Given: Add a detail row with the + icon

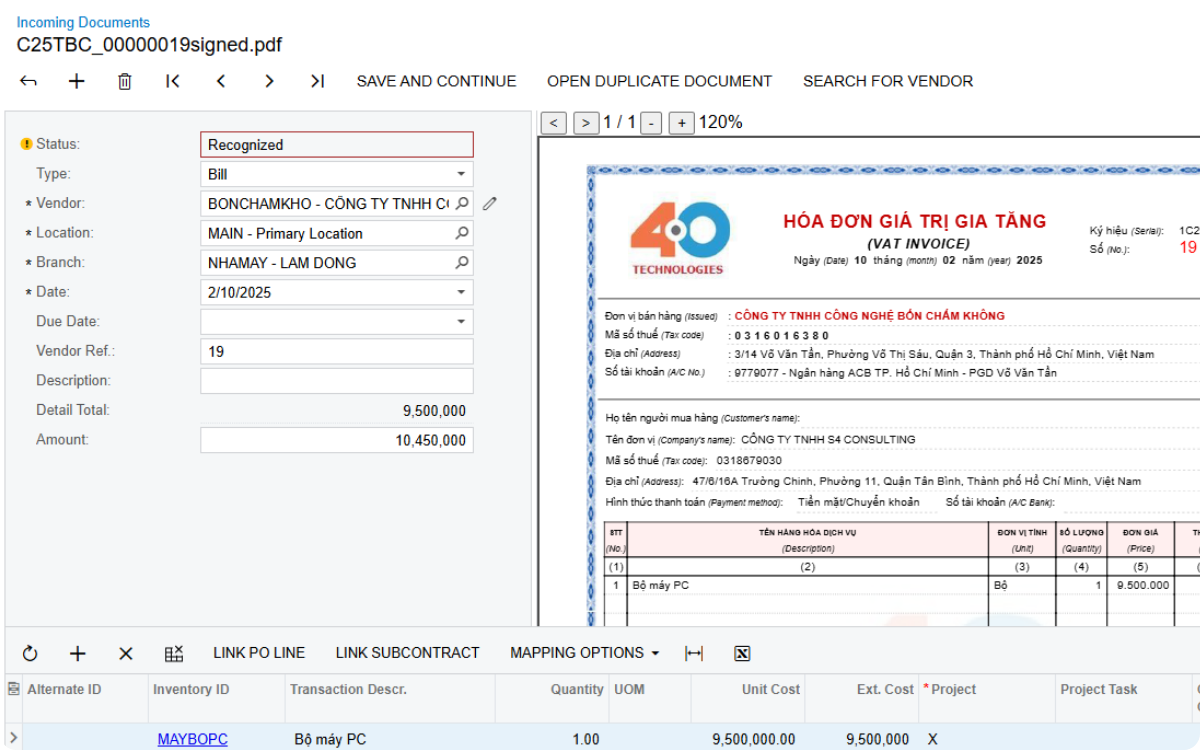Looking at the screenshot, I should tap(77, 653).
